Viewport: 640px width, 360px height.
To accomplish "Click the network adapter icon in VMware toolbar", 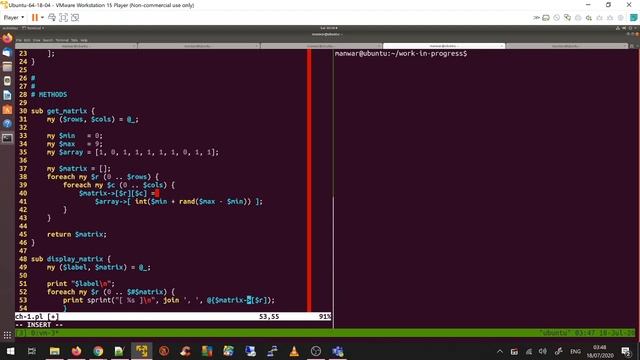I will click(x=567, y=18).
